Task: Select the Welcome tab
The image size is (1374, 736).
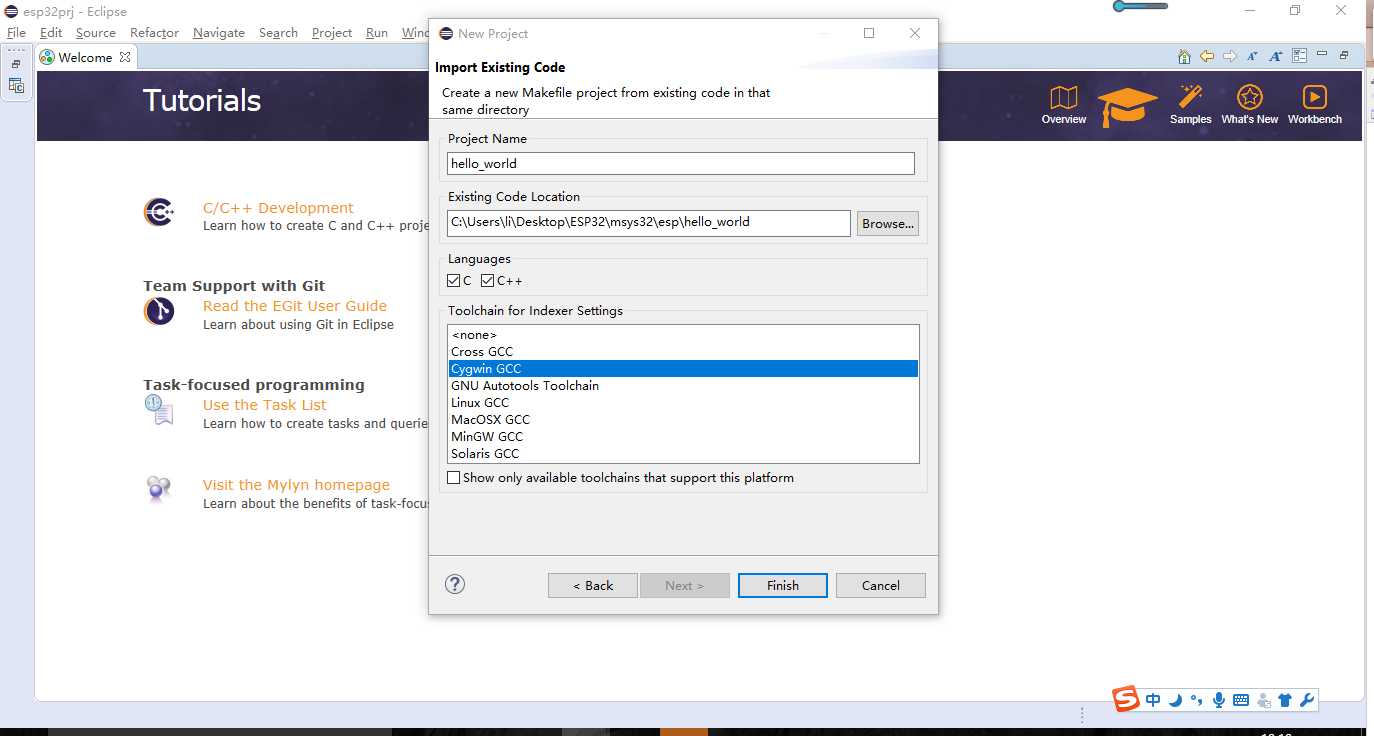Action: [85, 57]
